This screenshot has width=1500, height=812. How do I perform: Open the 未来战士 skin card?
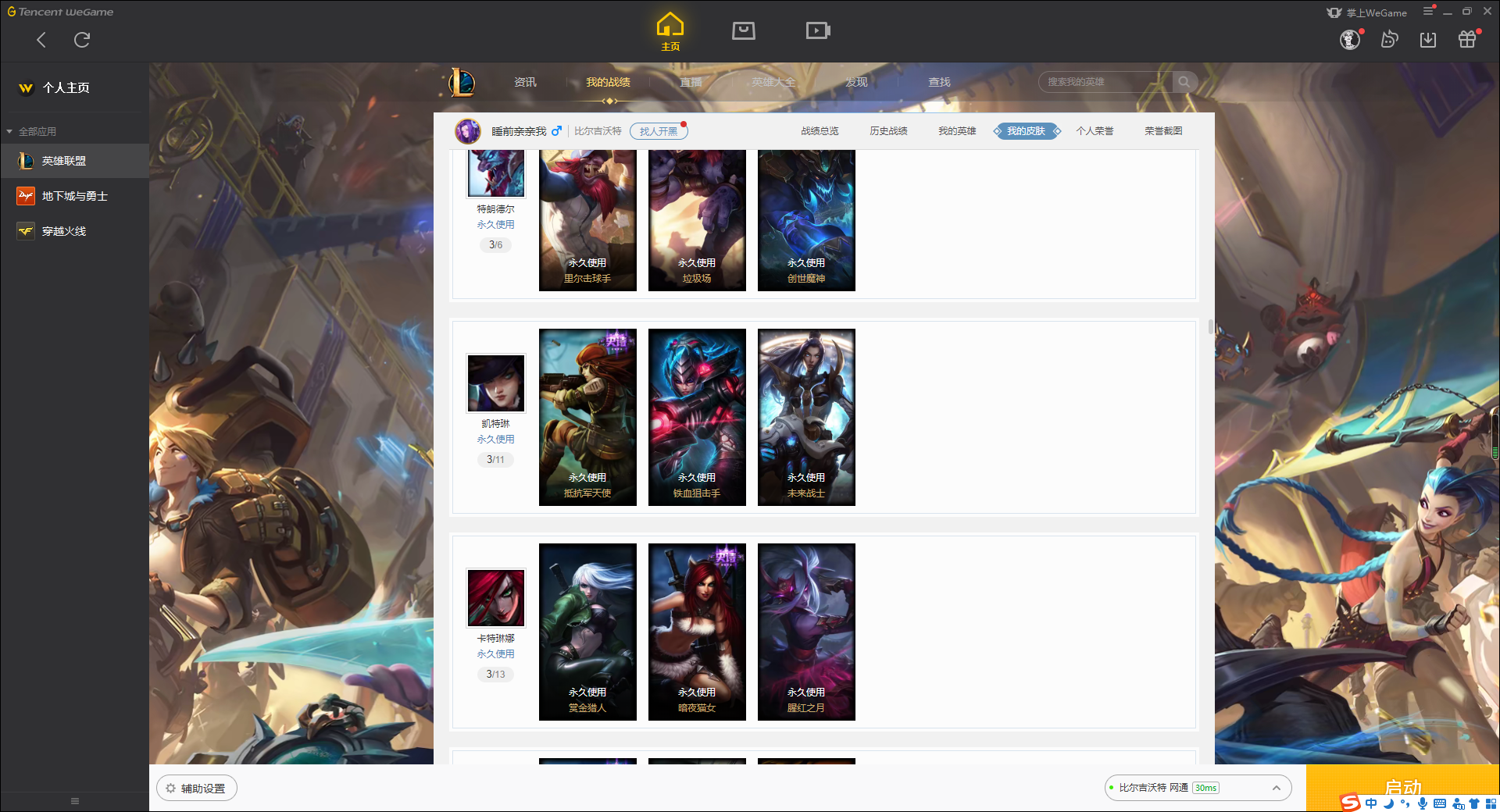806,417
